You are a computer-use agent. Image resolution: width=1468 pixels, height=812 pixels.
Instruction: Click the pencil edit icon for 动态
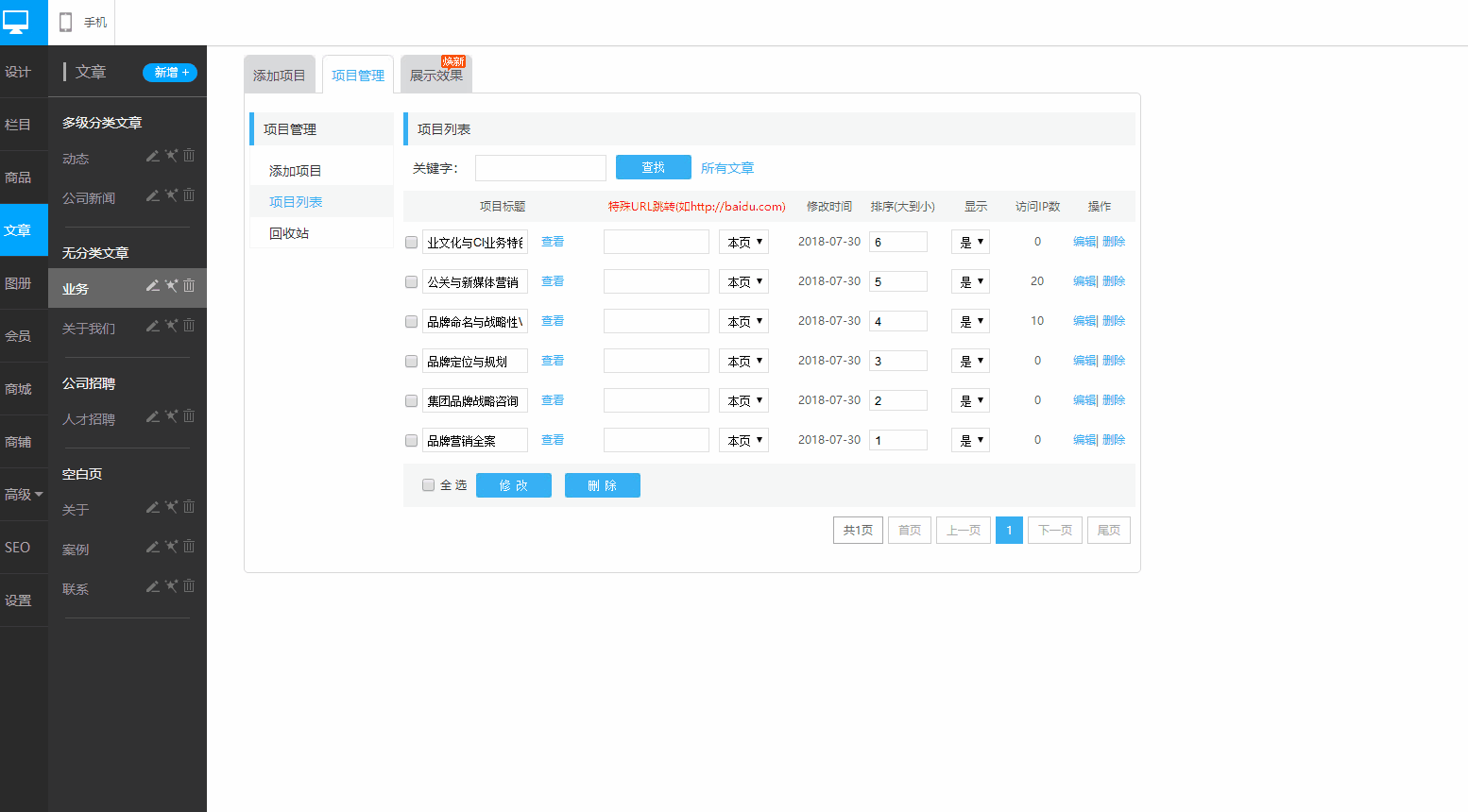[152, 156]
